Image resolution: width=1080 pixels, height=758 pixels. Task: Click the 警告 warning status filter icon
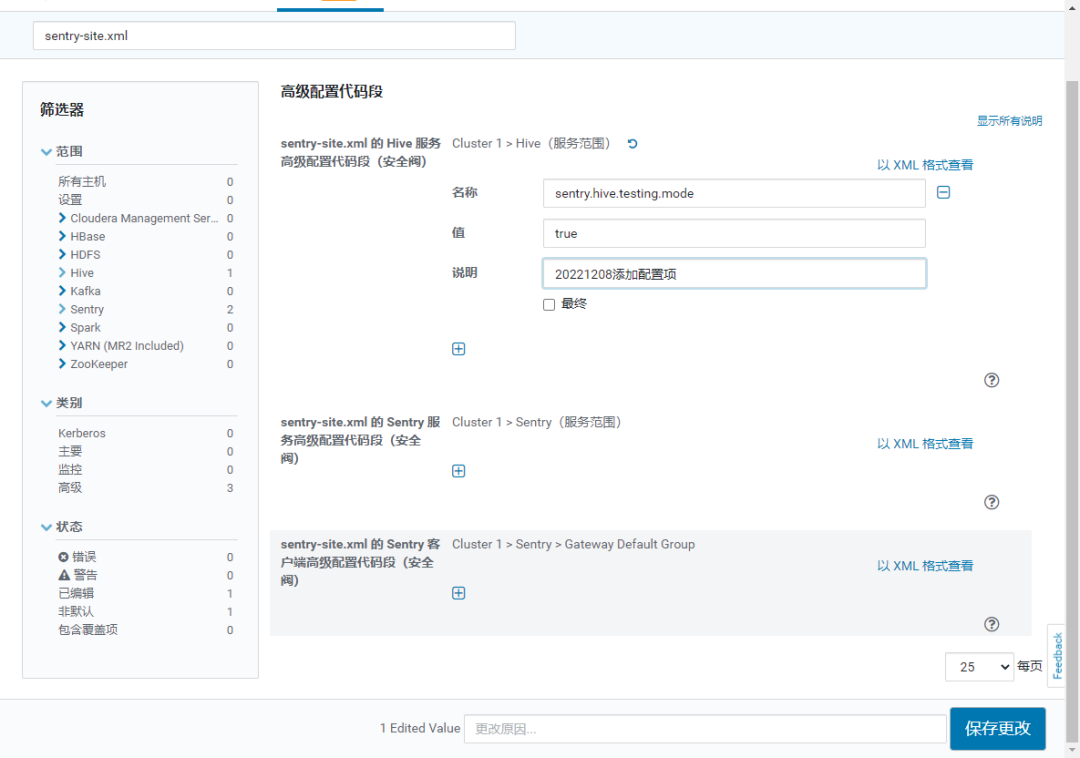point(64,575)
